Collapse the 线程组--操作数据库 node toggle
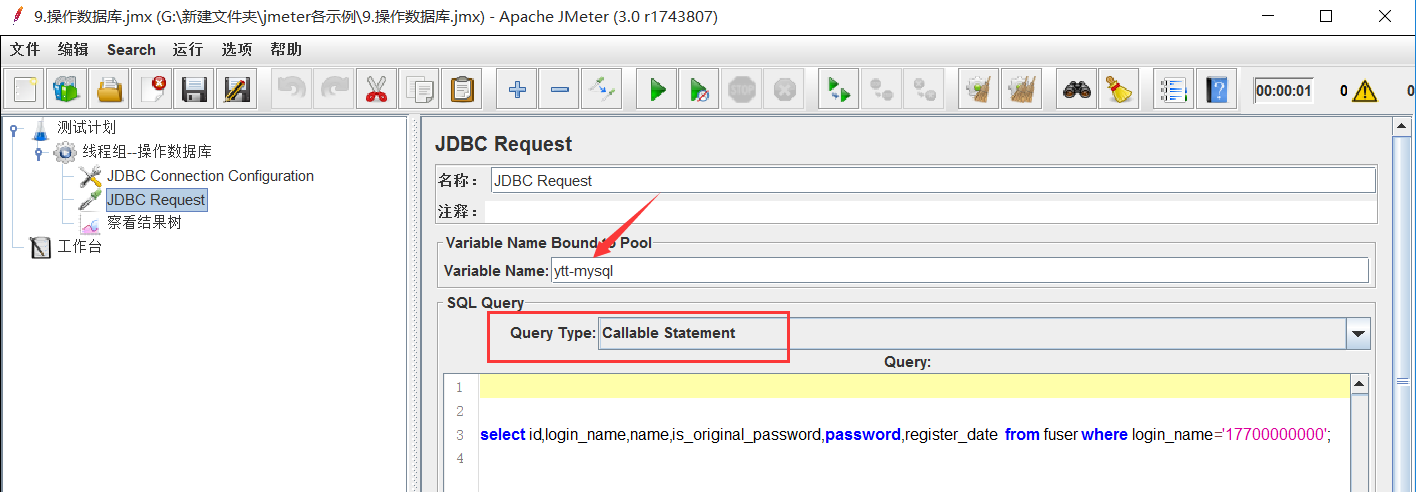Screen dimensions: 1416x492 (x=38, y=153)
